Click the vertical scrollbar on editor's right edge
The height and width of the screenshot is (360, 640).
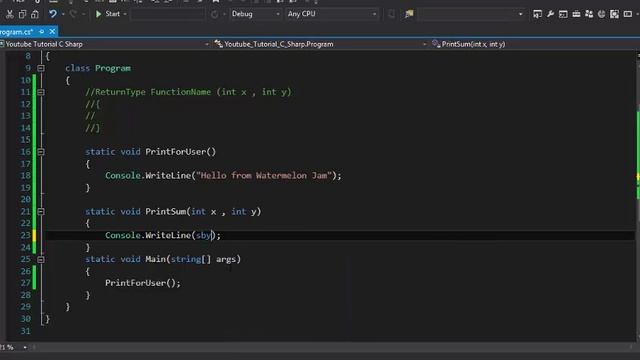click(x=638, y=196)
